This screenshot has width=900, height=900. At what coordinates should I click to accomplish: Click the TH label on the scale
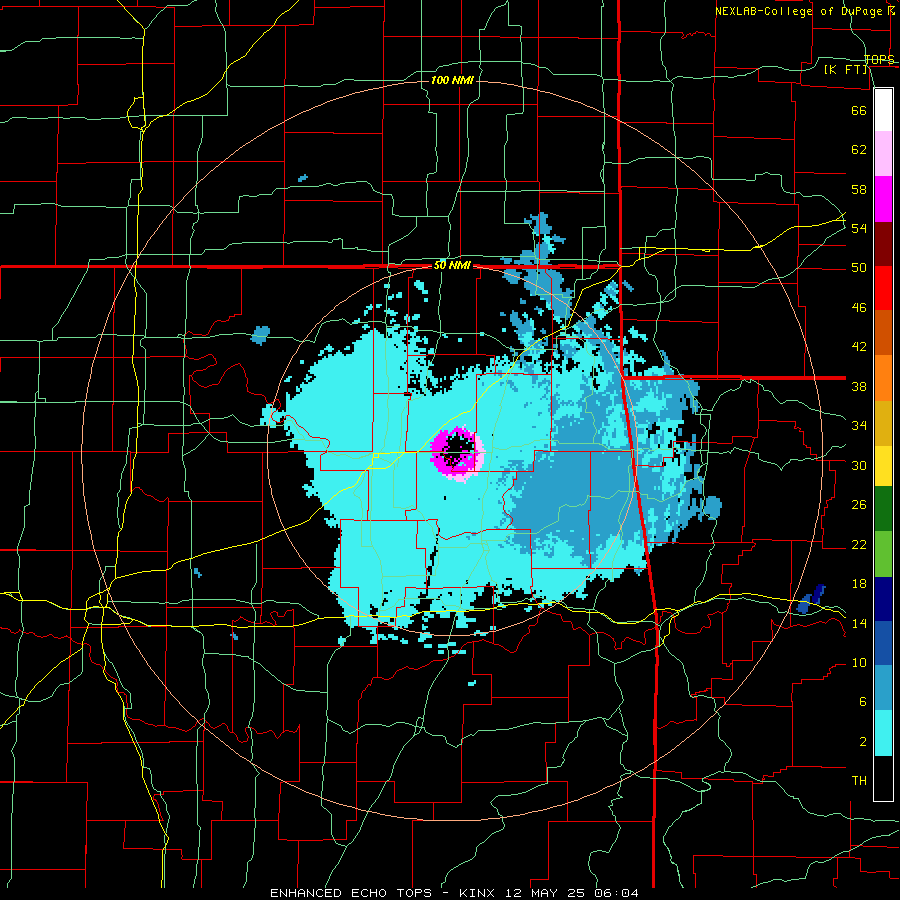click(859, 781)
